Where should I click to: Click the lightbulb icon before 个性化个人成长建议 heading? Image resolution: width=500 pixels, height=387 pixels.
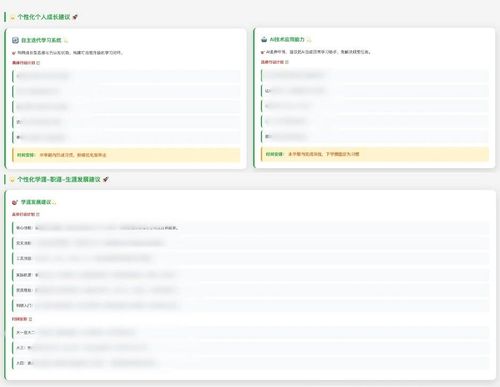(13, 17)
